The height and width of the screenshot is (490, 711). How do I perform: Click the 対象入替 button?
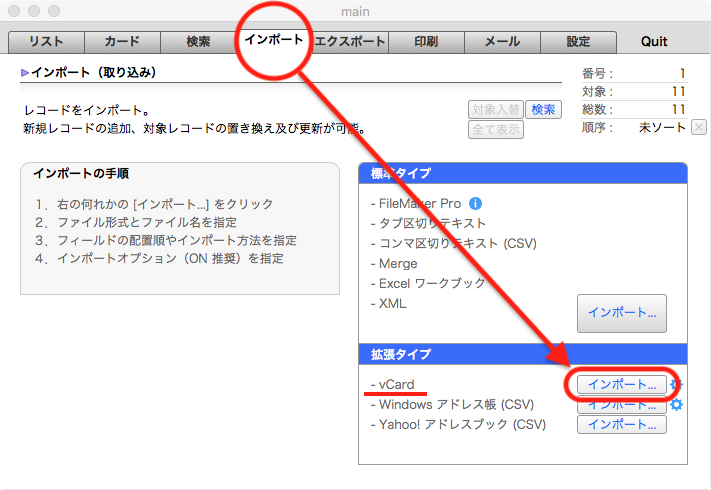[495, 110]
